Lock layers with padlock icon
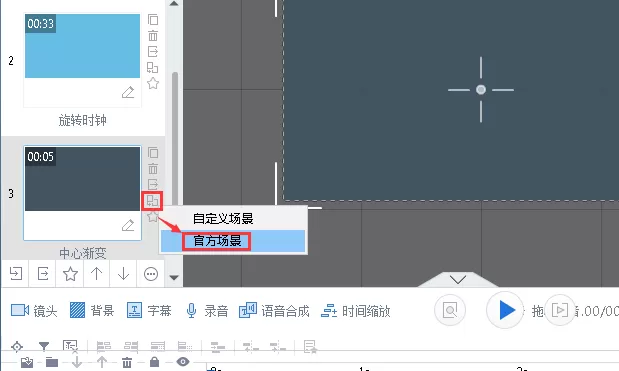 point(154,362)
